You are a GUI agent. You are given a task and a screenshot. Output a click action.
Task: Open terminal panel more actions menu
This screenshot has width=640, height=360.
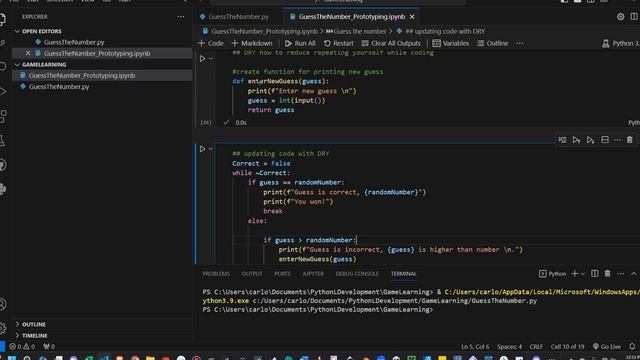620,274
